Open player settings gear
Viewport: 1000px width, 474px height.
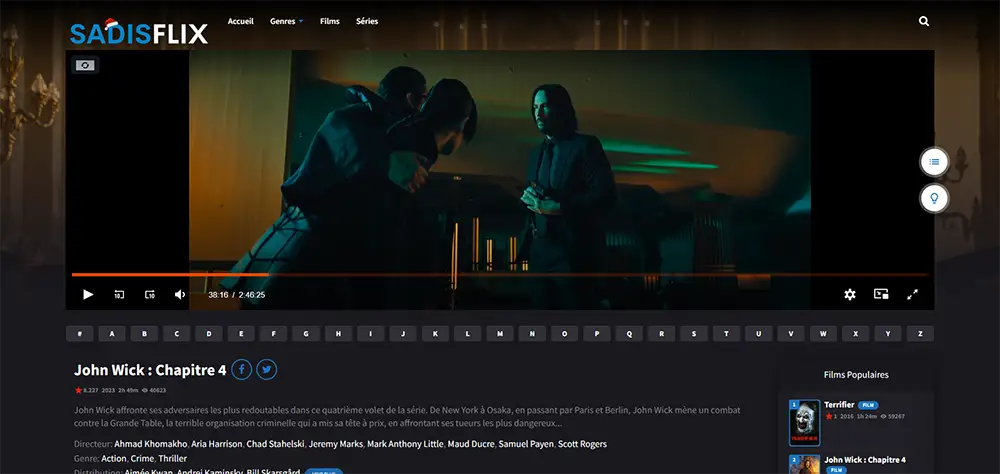pos(849,294)
